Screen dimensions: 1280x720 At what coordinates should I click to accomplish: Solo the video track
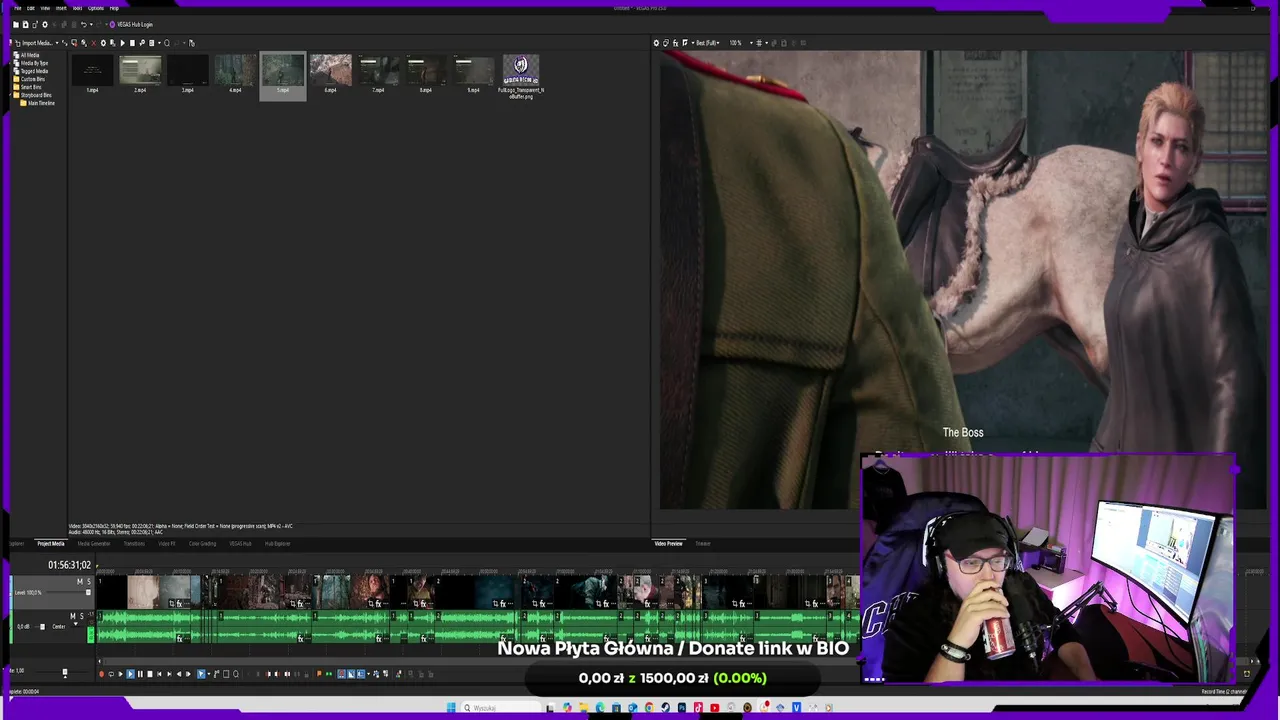89,581
